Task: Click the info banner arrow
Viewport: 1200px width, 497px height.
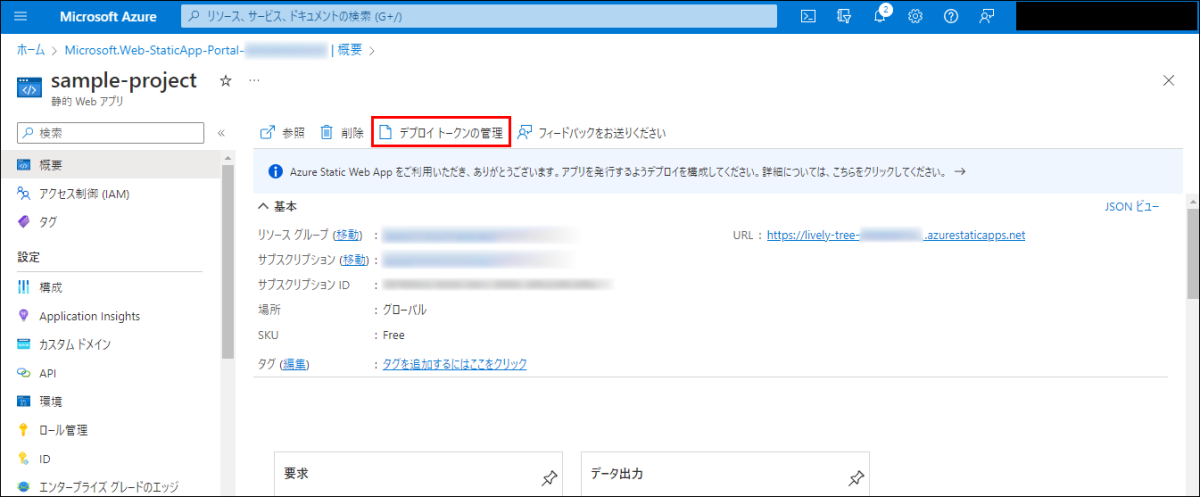Action: pyautogui.click(x=960, y=172)
